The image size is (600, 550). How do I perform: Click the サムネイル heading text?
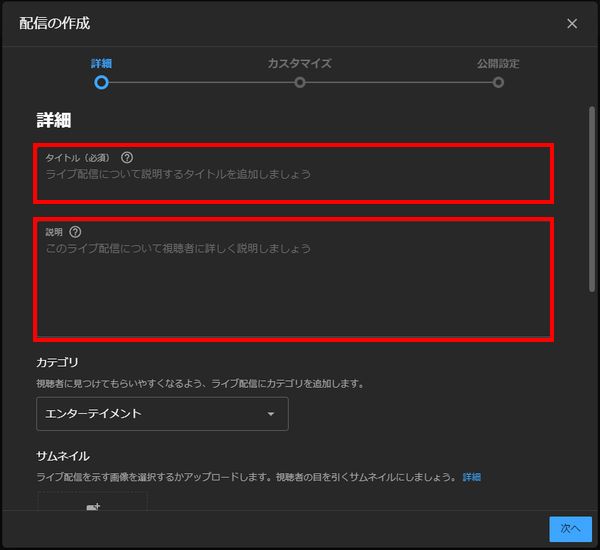(x=63, y=456)
